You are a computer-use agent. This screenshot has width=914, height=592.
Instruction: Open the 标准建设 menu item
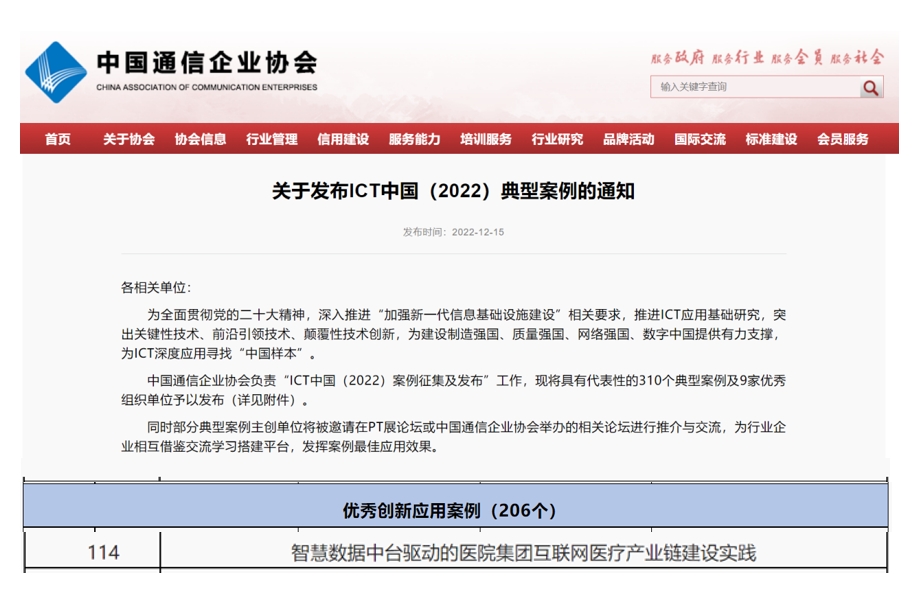click(x=771, y=139)
